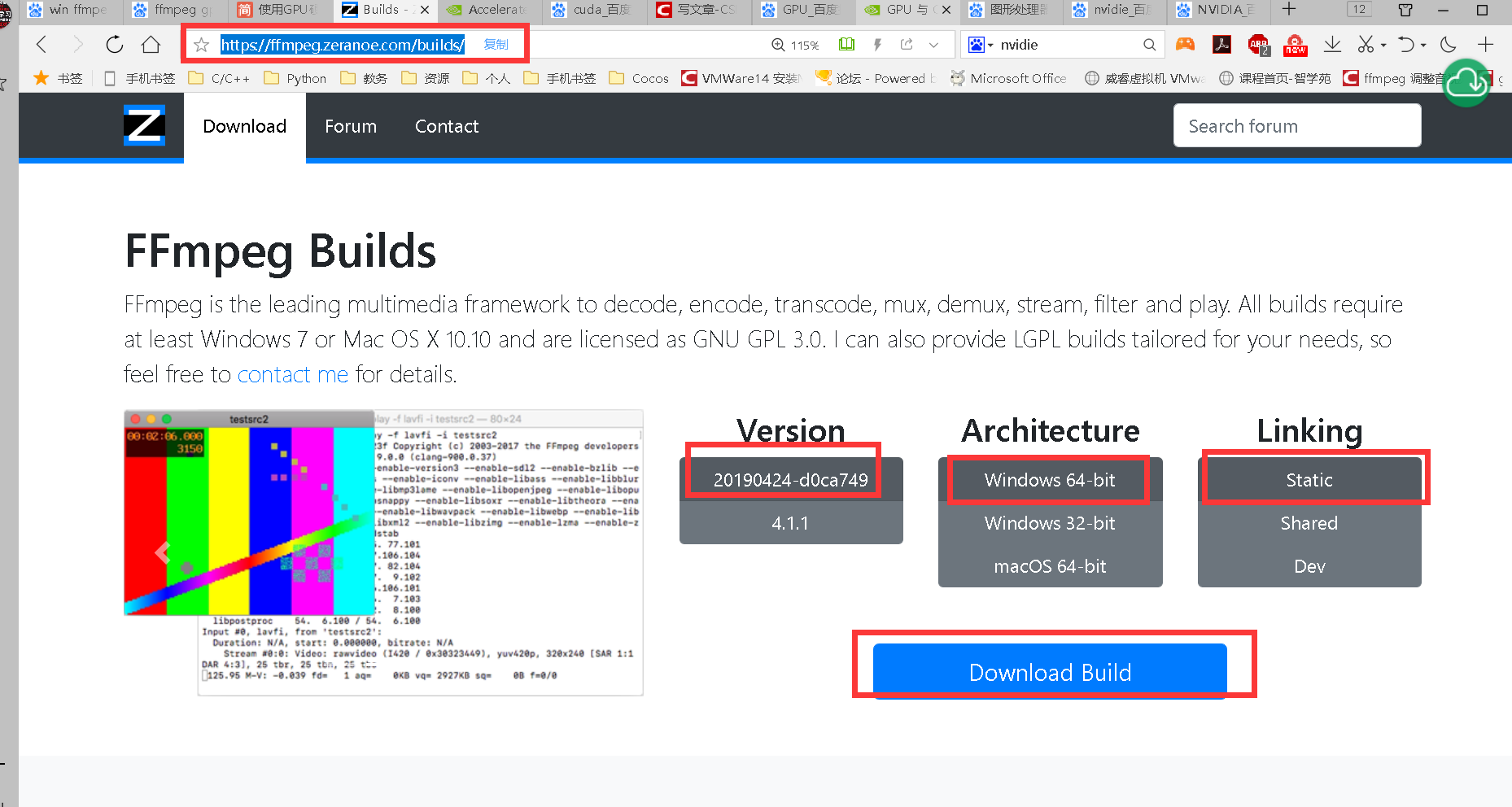Close the Builds tab

click(x=425, y=11)
